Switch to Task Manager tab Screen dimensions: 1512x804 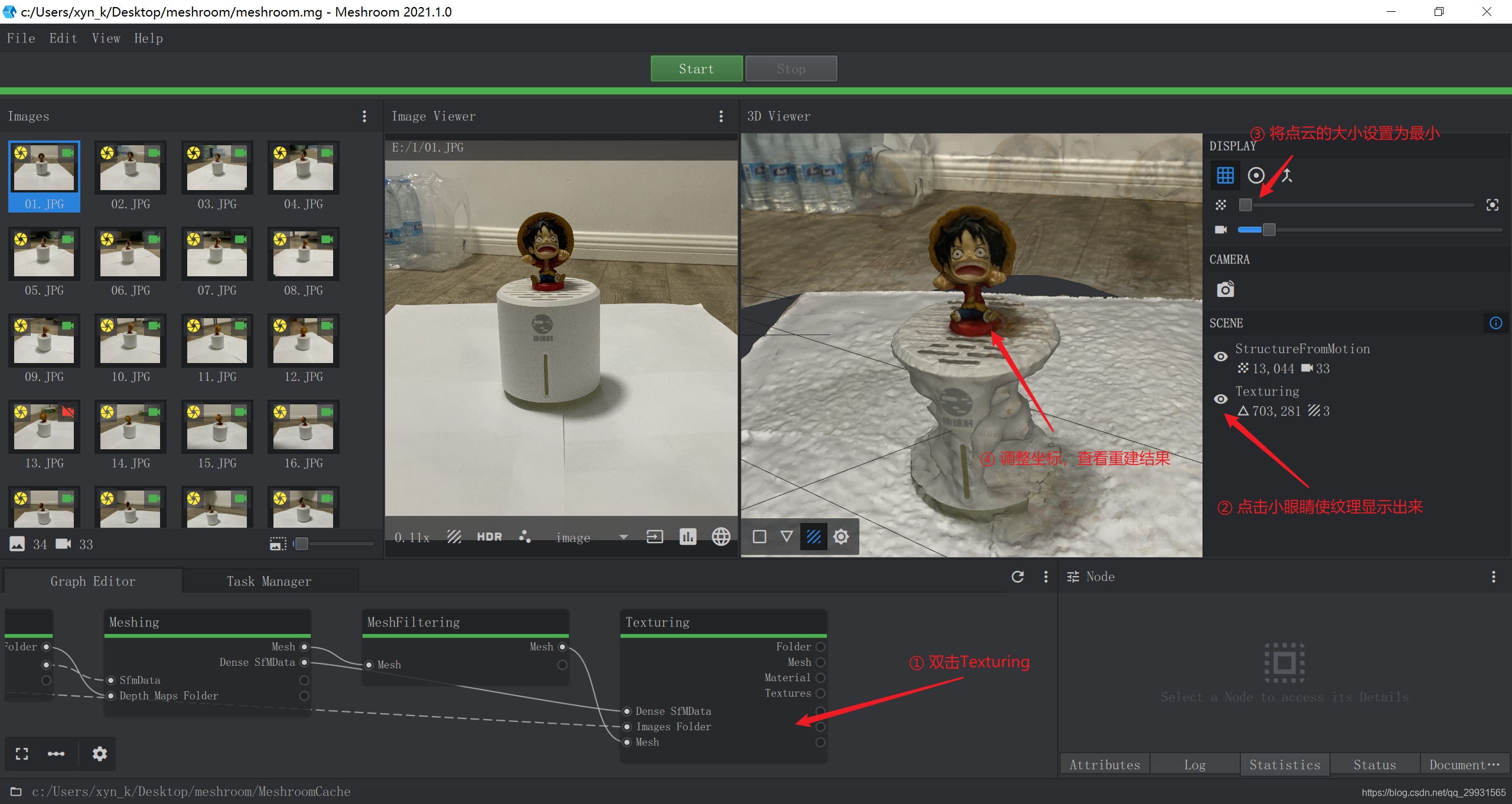tap(269, 581)
